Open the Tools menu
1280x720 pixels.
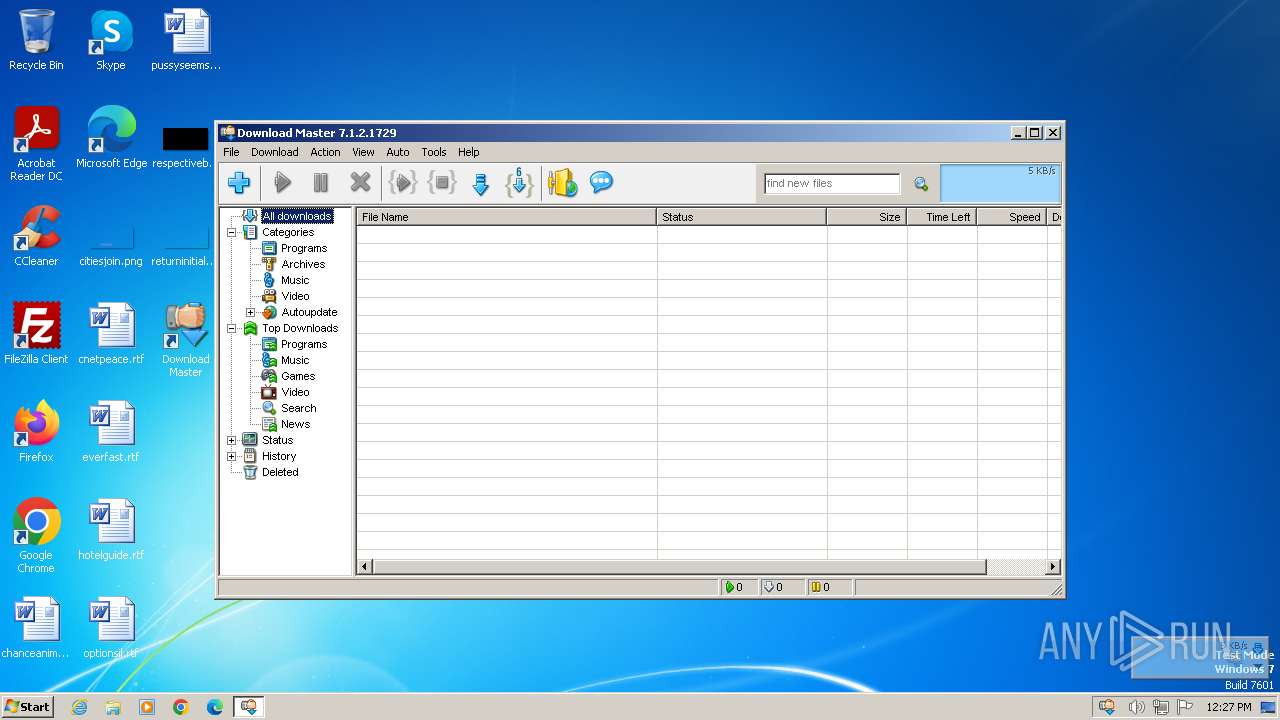tap(433, 152)
